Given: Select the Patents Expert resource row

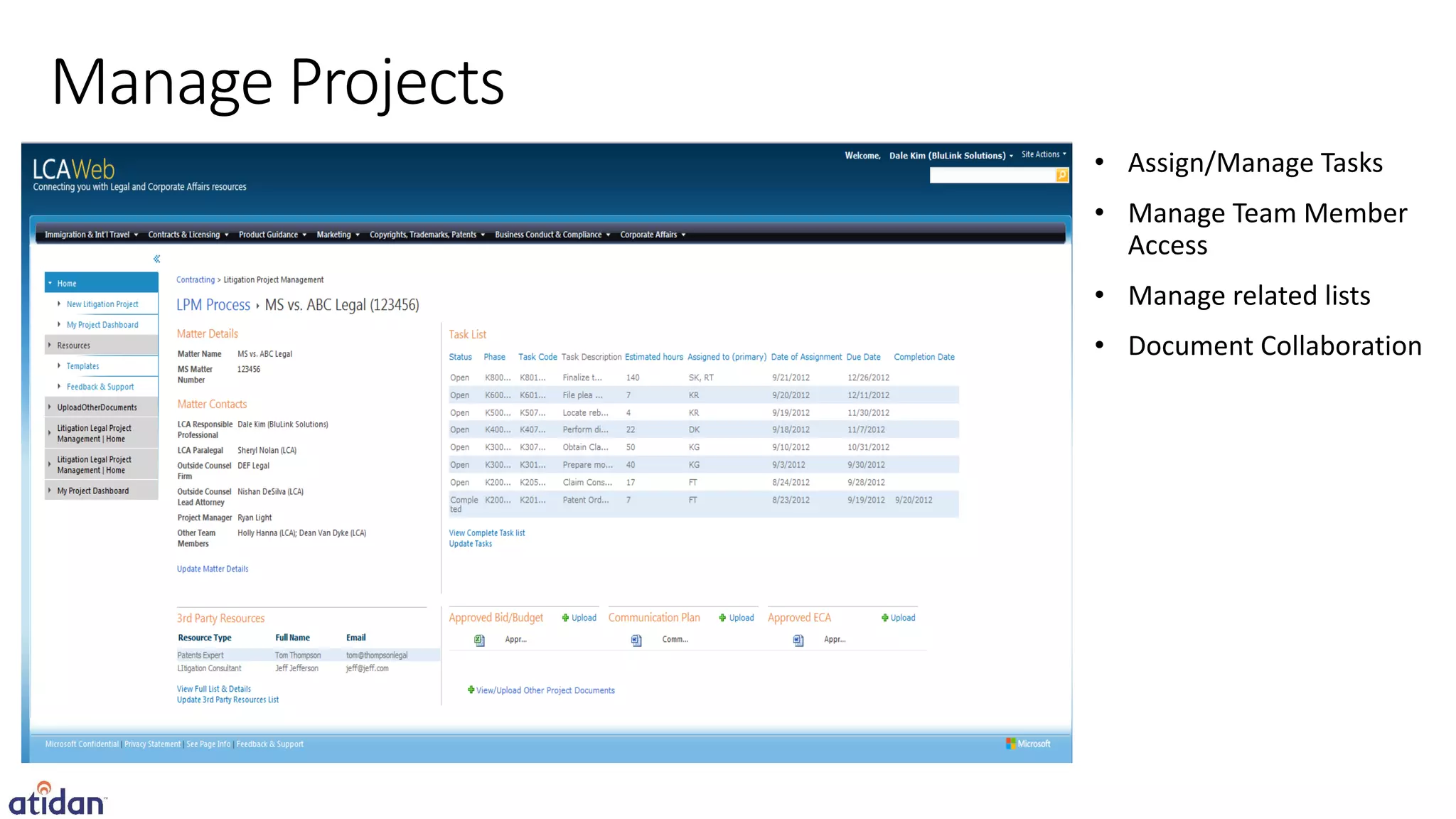Looking at the screenshot, I should pos(308,655).
